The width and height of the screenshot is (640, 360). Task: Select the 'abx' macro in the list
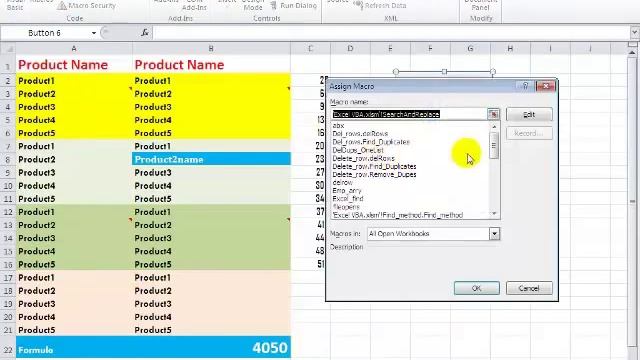(x=338, y=126)
